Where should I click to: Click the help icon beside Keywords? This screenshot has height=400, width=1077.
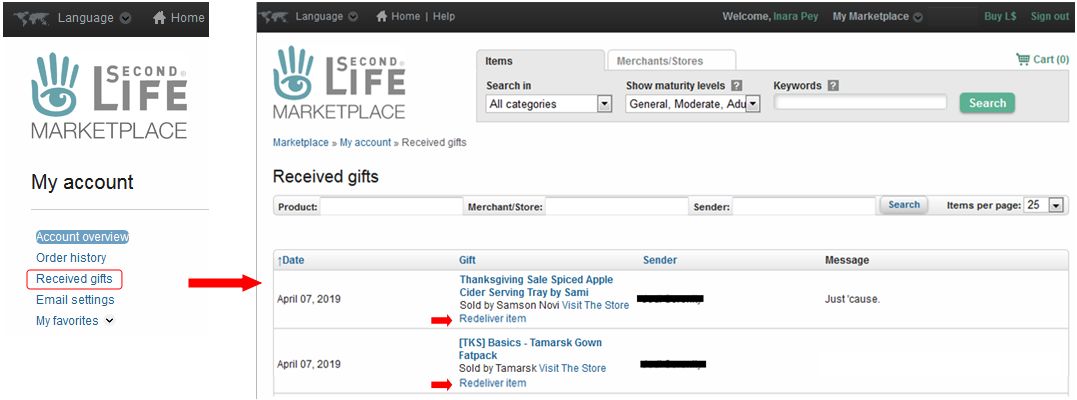tap(833, 86)
